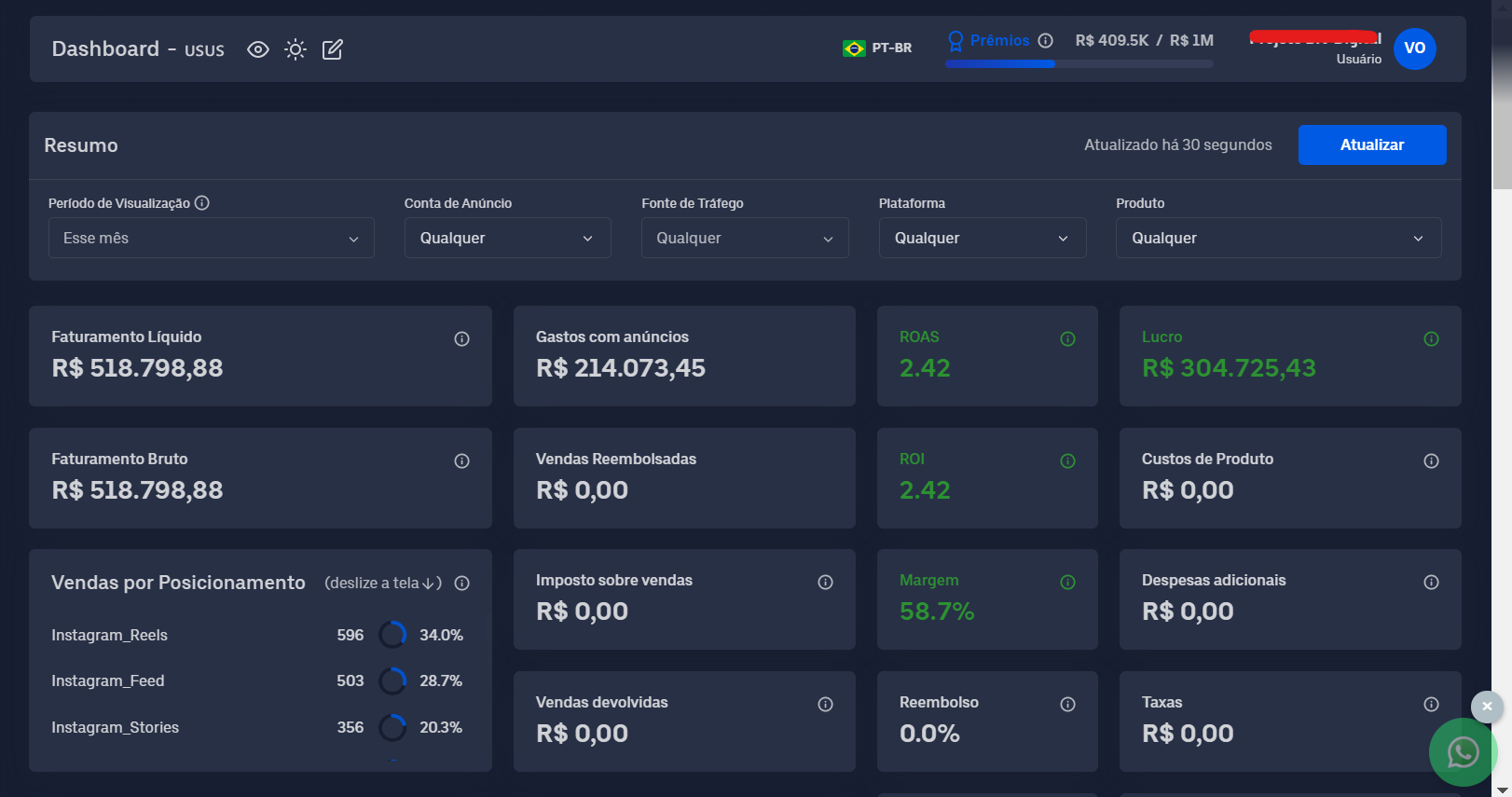Open the VO user avatar menu
Image resolution: width=1512 pixels, height=797 pixels.
pos(1415,48)
